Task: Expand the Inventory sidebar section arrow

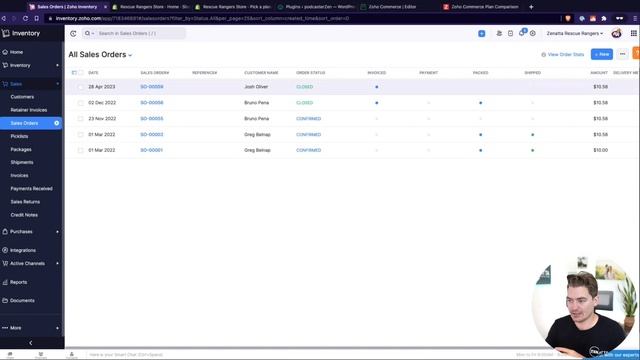Action: pyautogui.click(x=58, y=65)
